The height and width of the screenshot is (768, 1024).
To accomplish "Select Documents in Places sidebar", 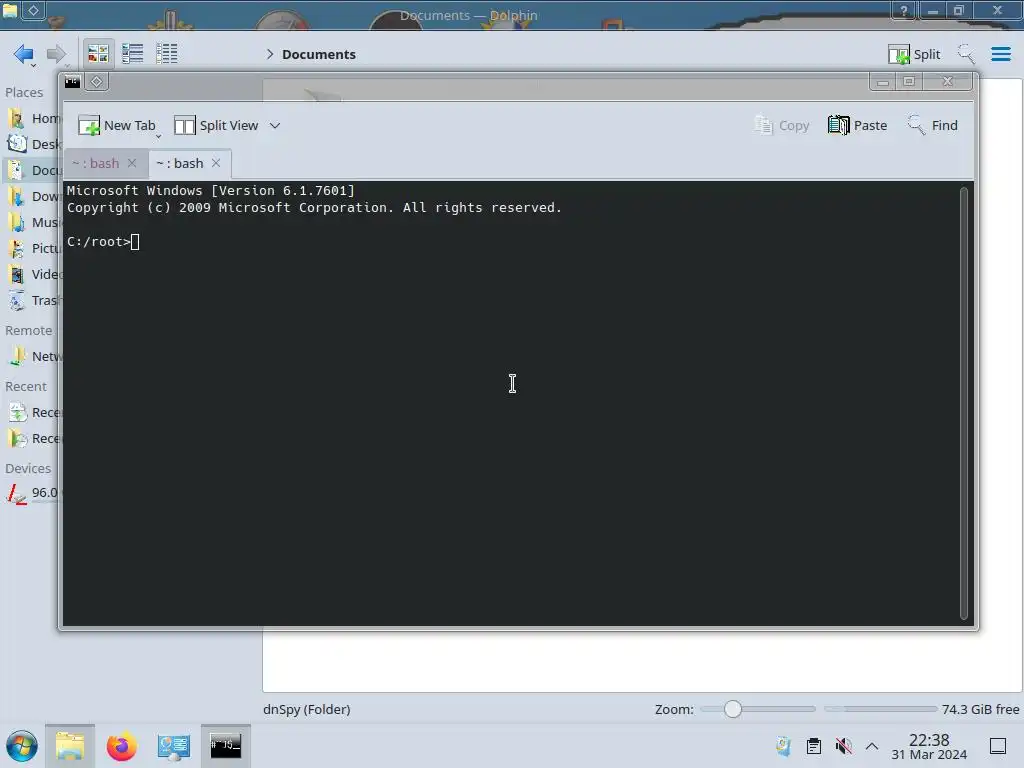I will (x=35, y=170).
